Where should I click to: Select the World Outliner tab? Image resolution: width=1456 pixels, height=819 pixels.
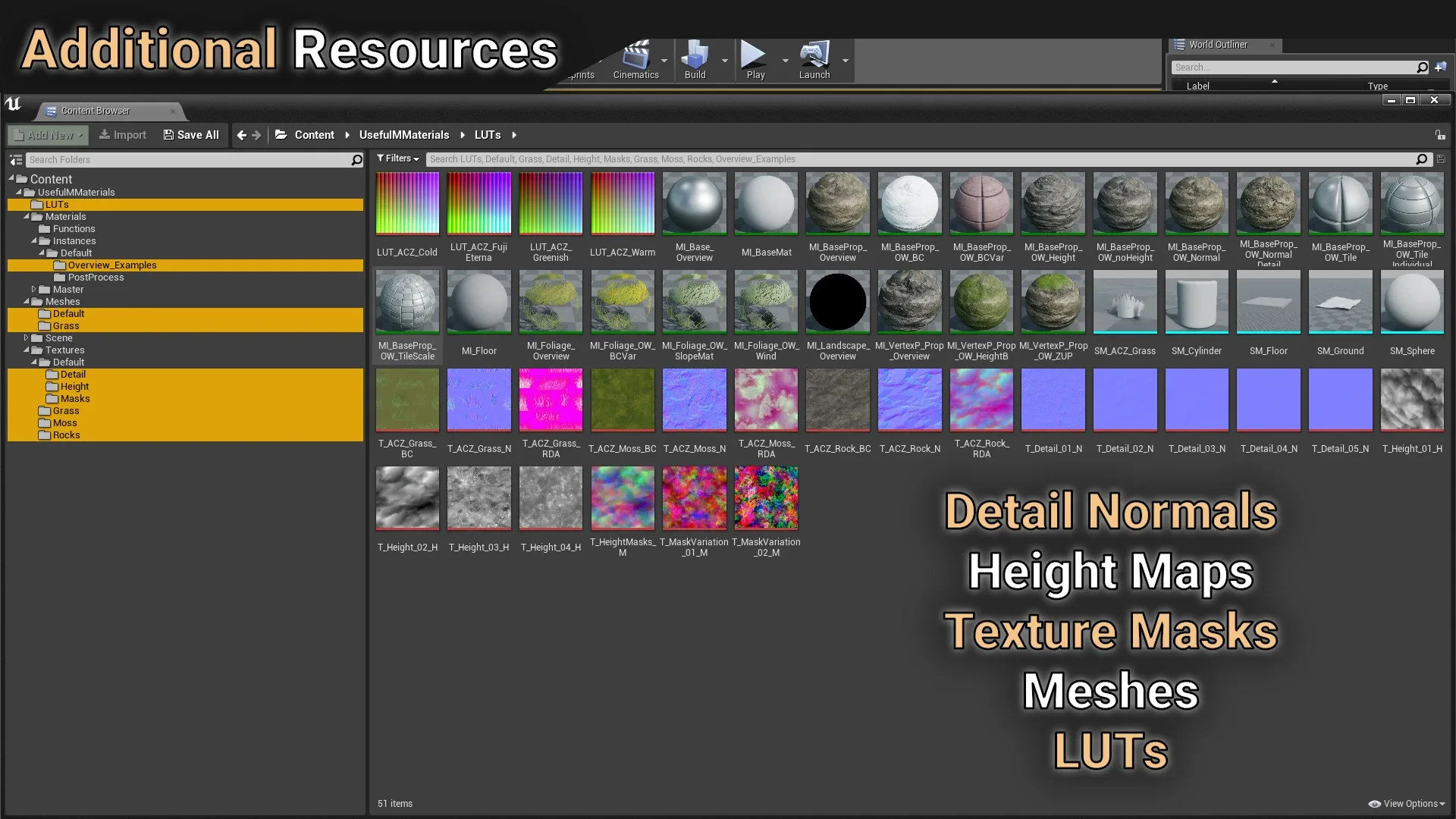click(x=1217, y=45)
